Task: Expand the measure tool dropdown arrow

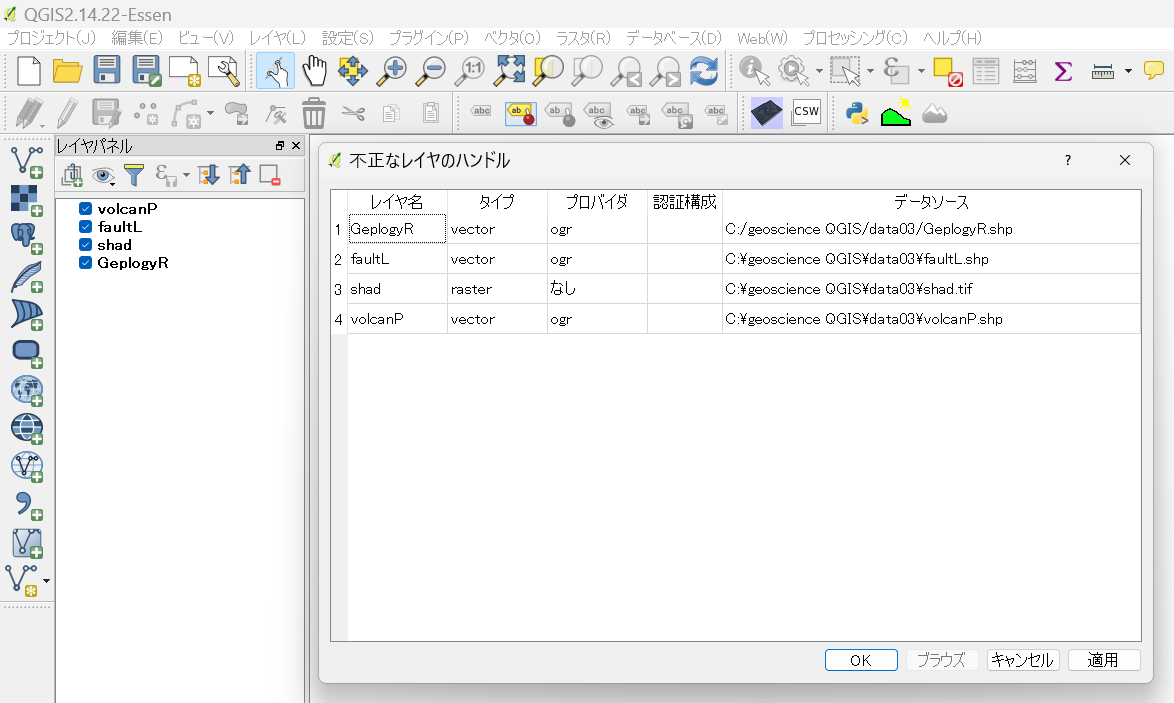Action: coord(1128,71)
